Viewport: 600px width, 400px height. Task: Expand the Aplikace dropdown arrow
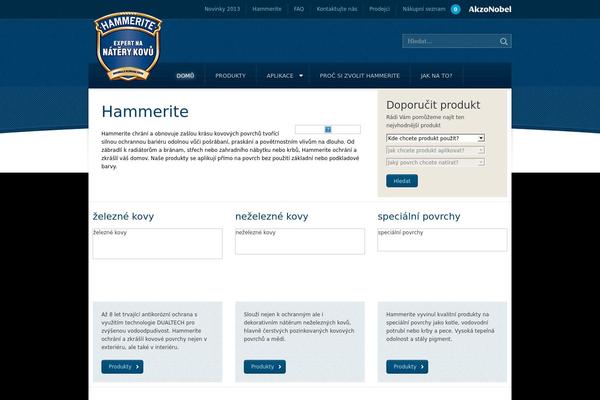(x=301, y=76)
